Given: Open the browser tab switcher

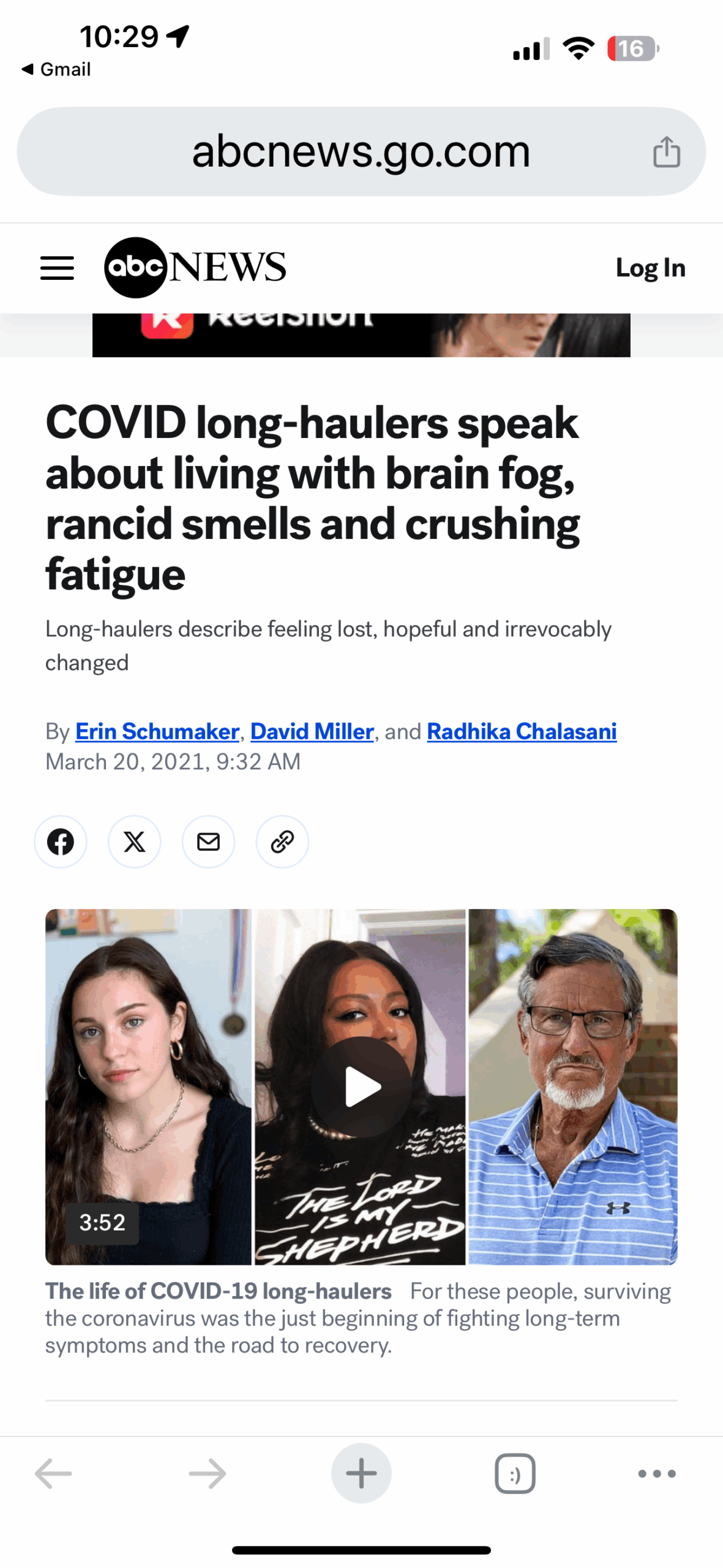Looking at the screenshot, I should click(x=514, y=1473).
